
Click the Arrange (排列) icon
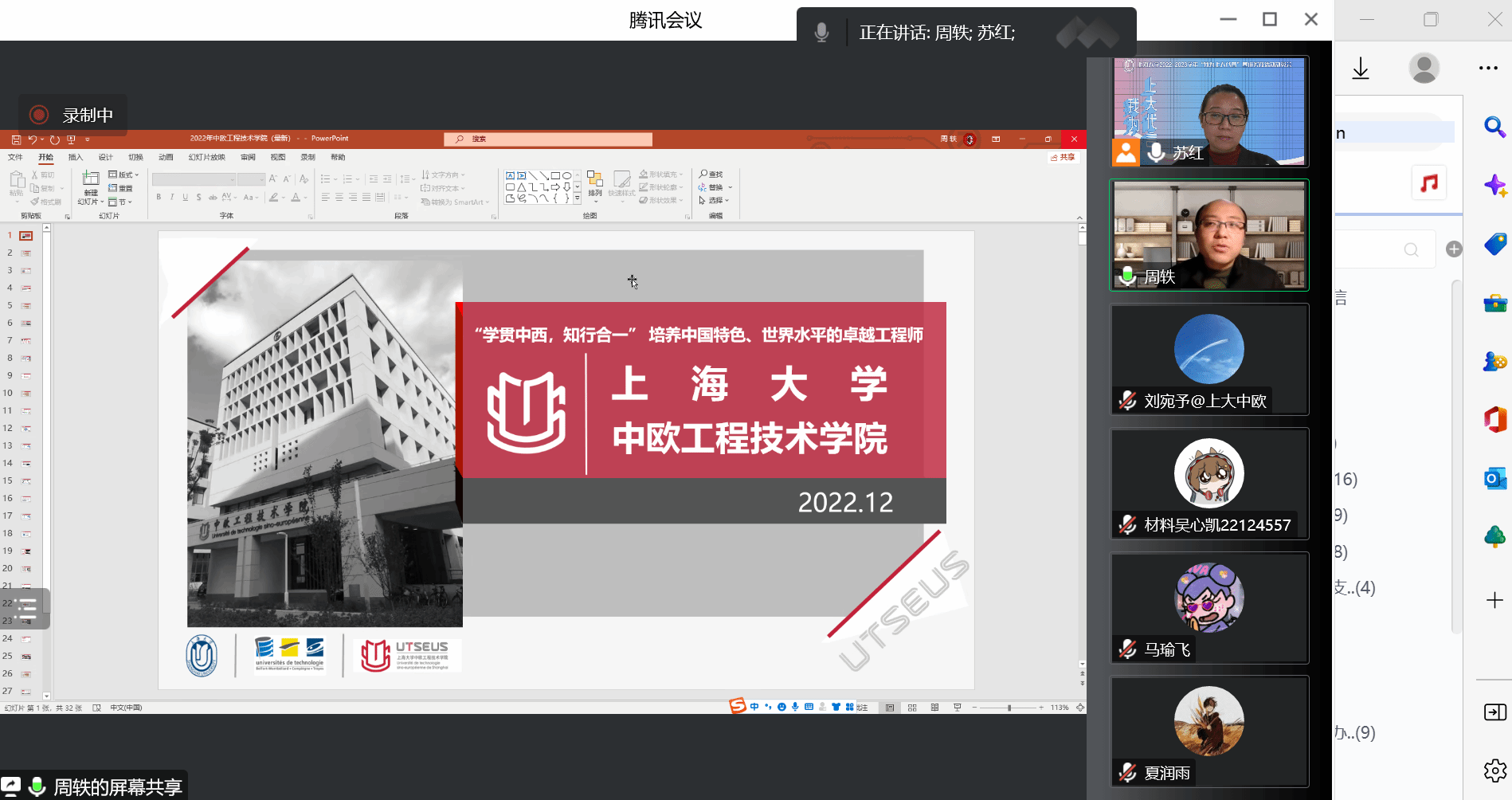(595, 182)
